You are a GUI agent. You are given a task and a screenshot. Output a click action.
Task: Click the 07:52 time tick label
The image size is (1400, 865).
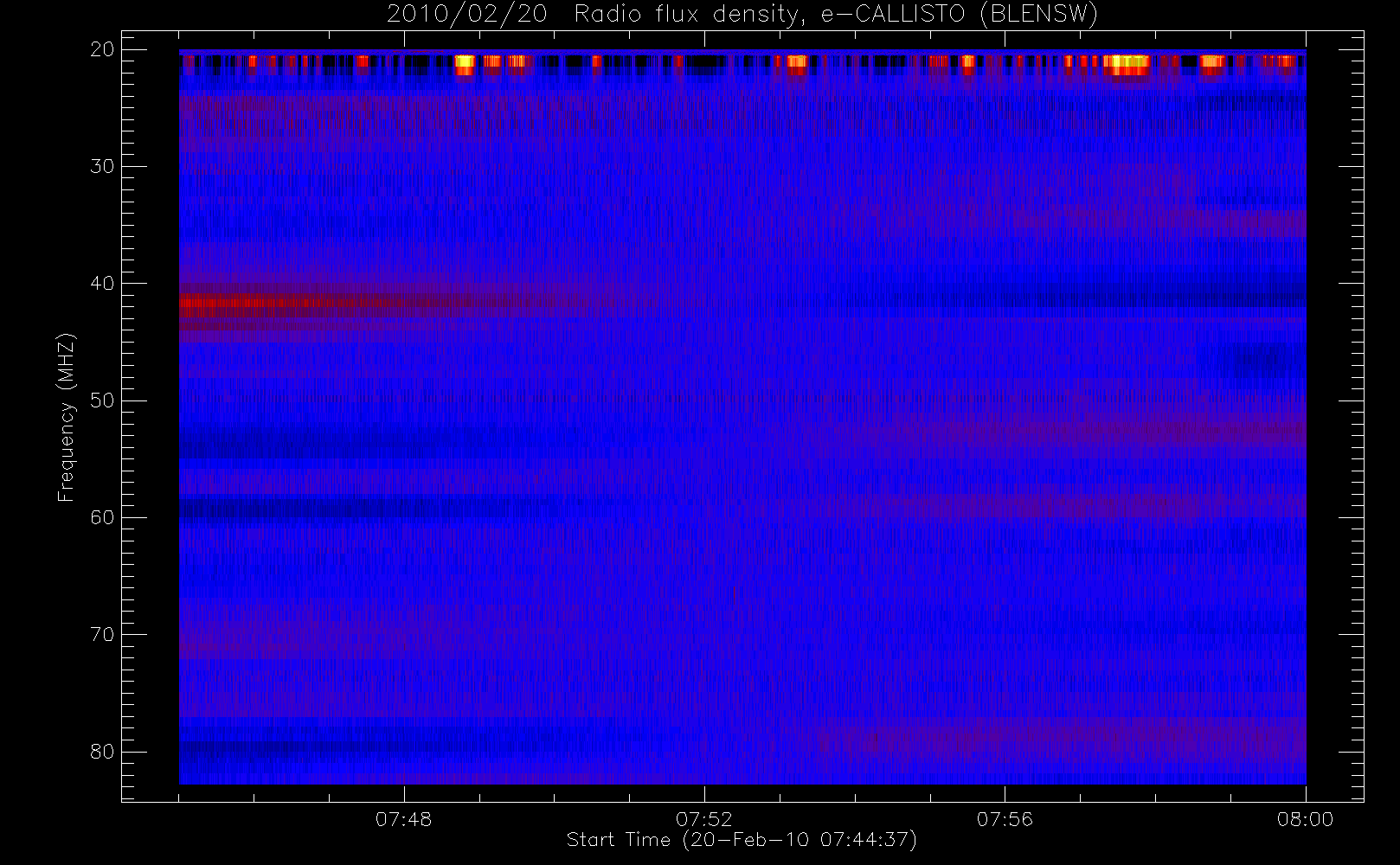[703, 819]
